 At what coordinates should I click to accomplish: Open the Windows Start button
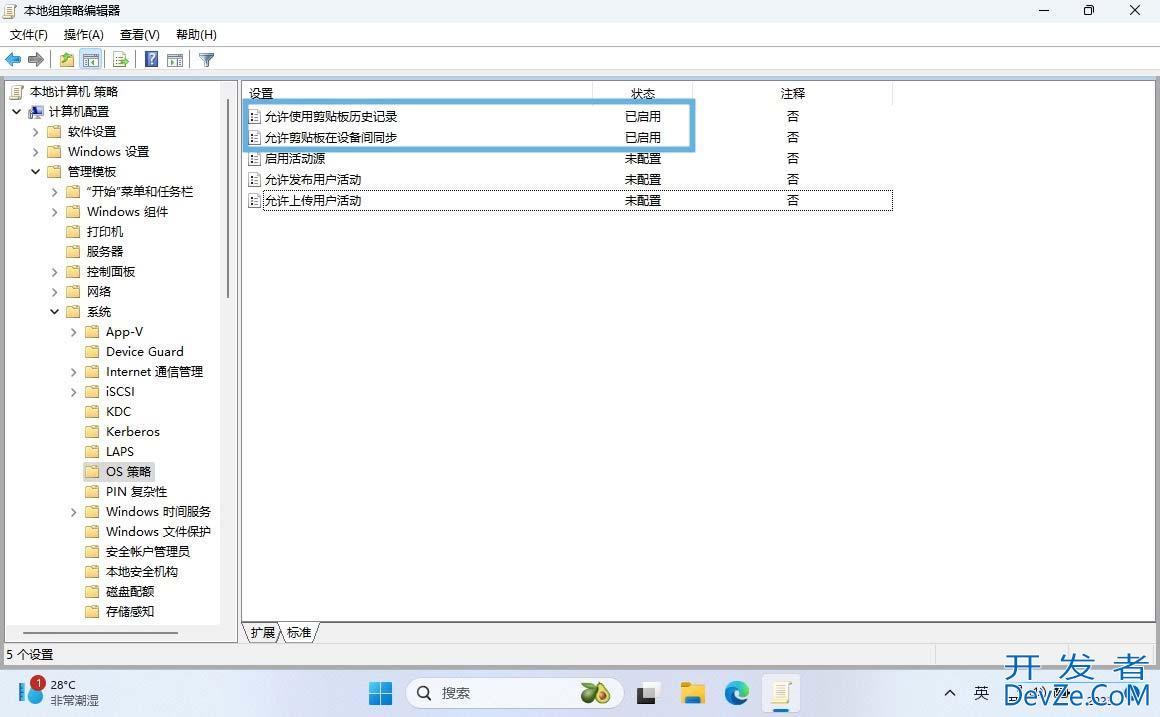(380, 693)
